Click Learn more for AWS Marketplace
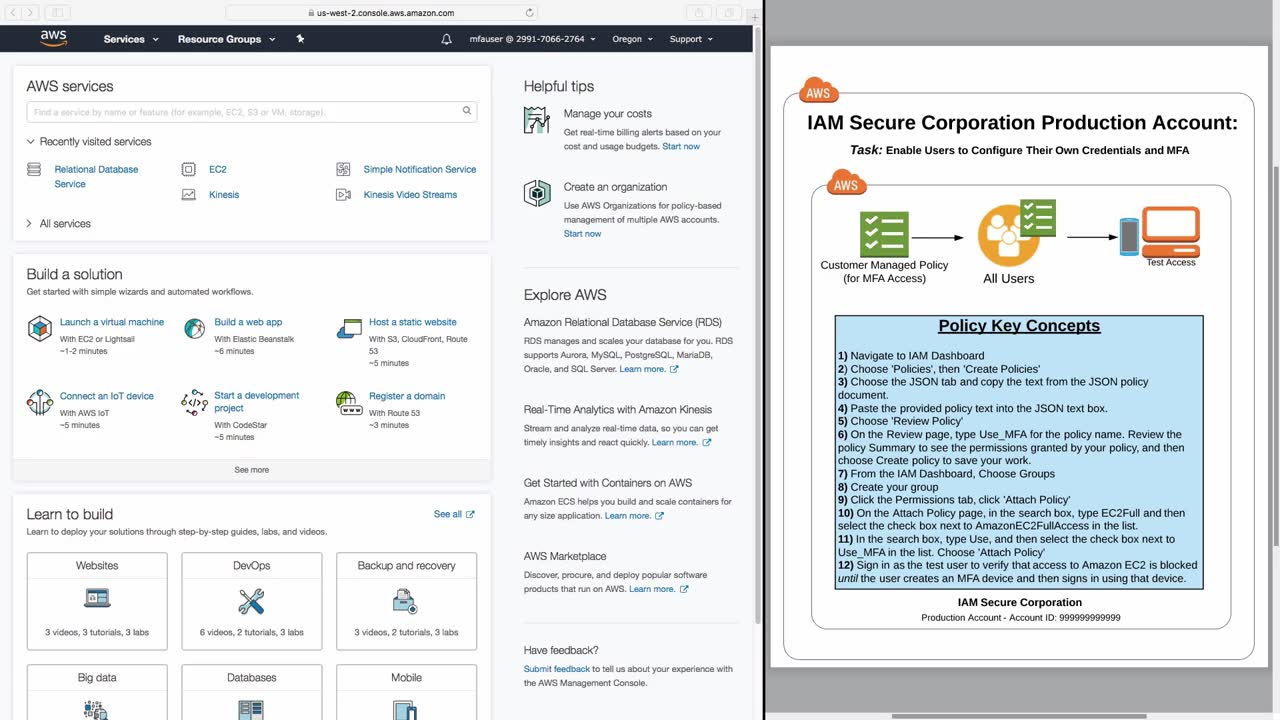Image resolution: width=1280 pixels, height=720 pixels. click(x=658, y=589)
